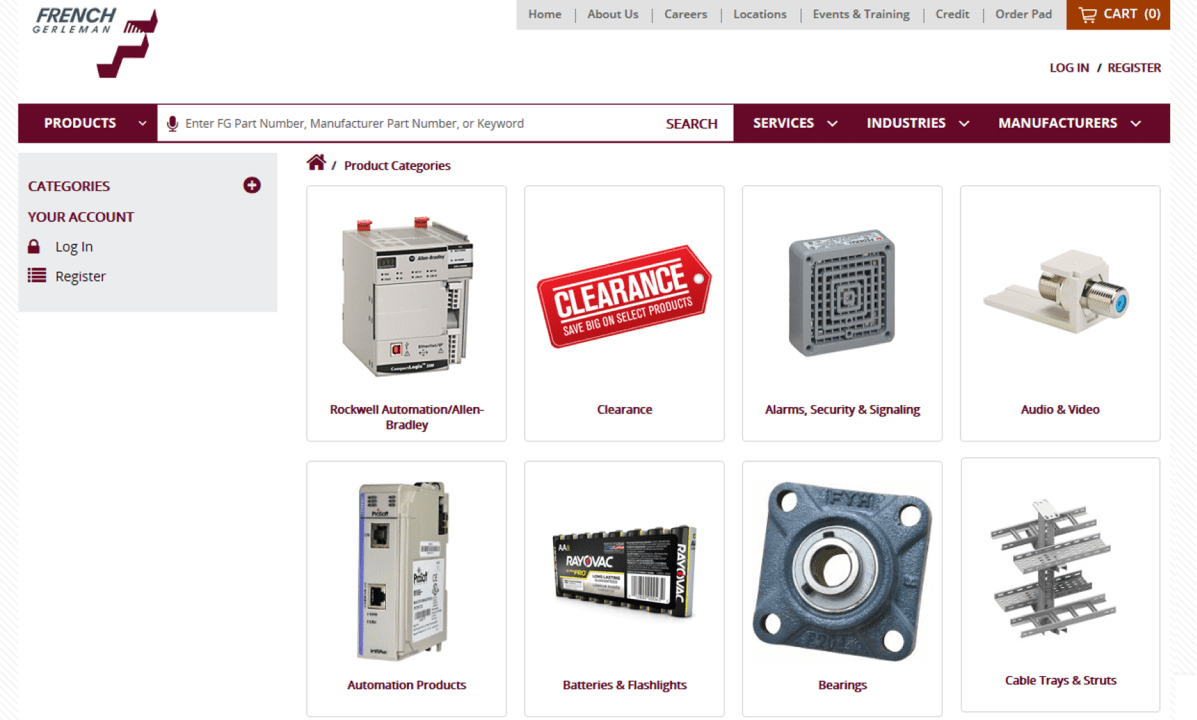Click LOG IN in the header
This screenshot has width=1197, height=720.
pos(1069,68)
